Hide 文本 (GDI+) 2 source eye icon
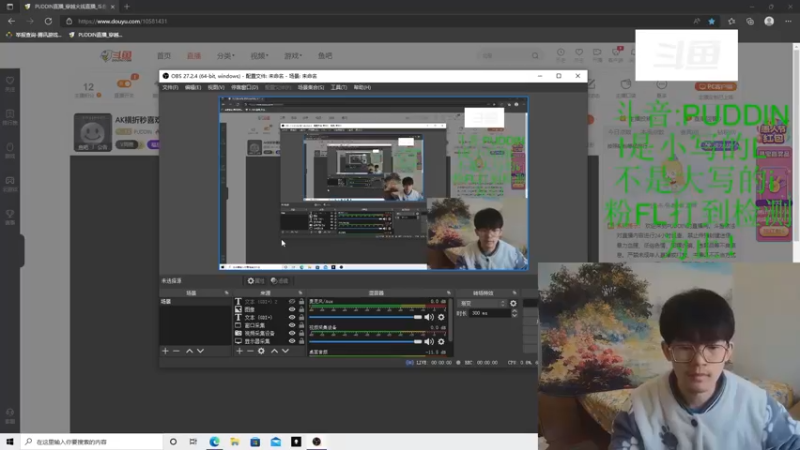This screenshot has height=450, width=800. click(x=292, y=302)
